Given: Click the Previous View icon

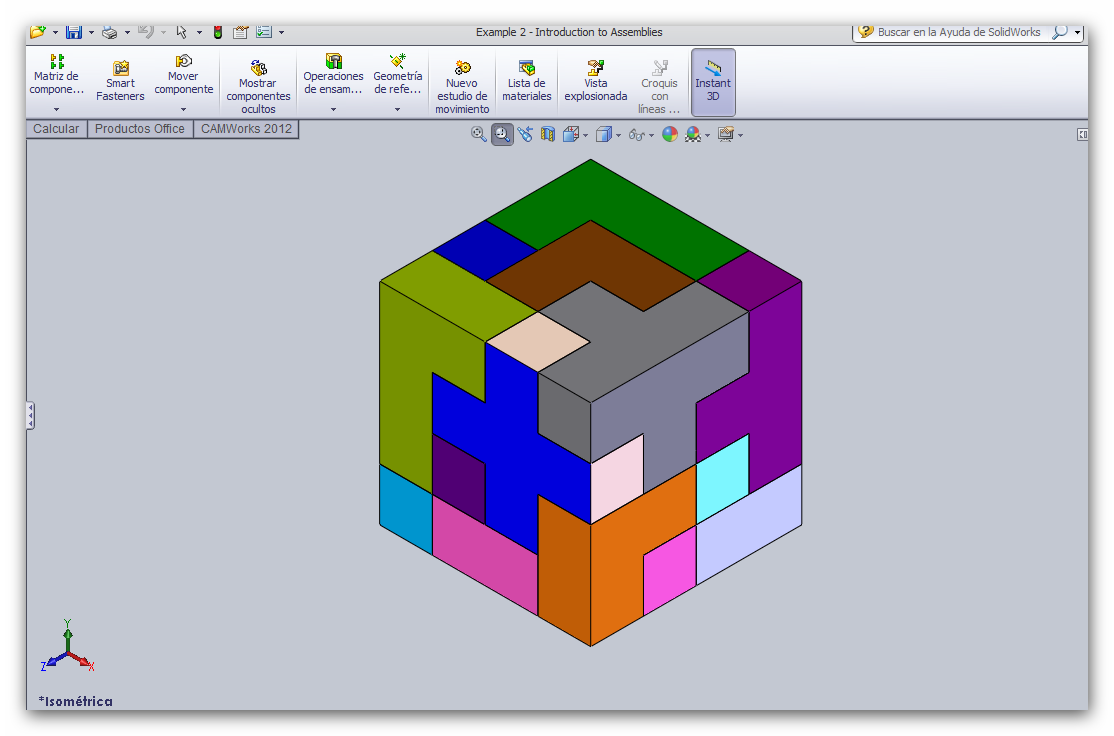Looking at the screenshot, I should [x=525, y=134].
